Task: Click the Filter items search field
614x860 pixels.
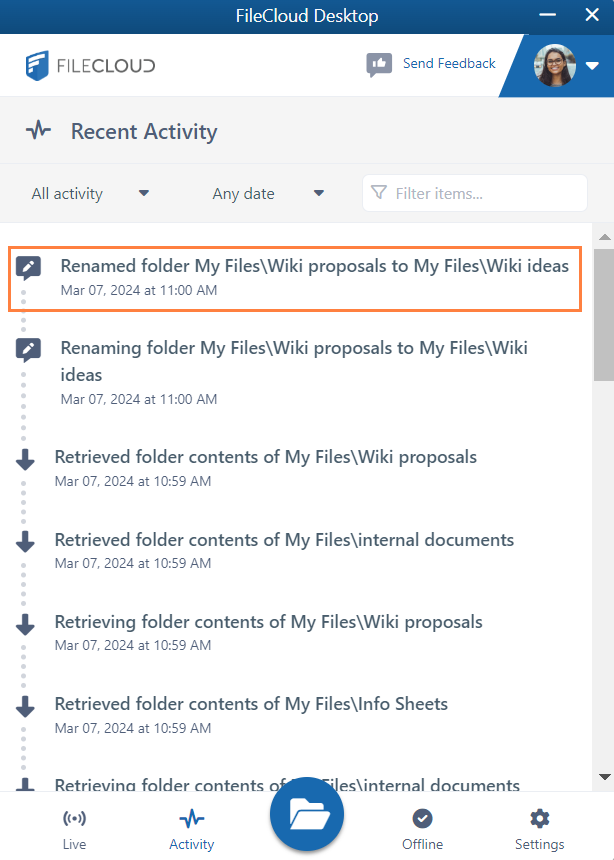Action: (487, 193)
